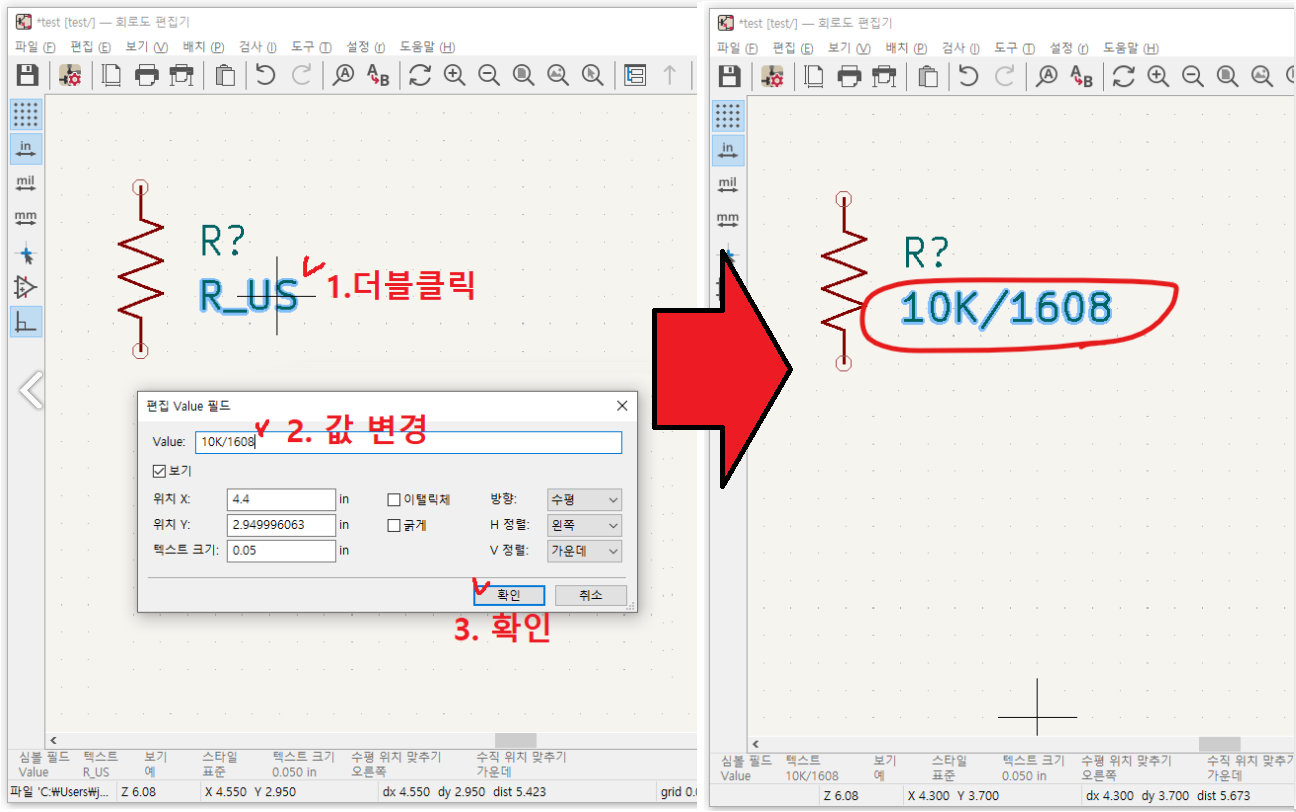
Task: Open the V 정렬 alignment dropdown
Action: point(584,551)
